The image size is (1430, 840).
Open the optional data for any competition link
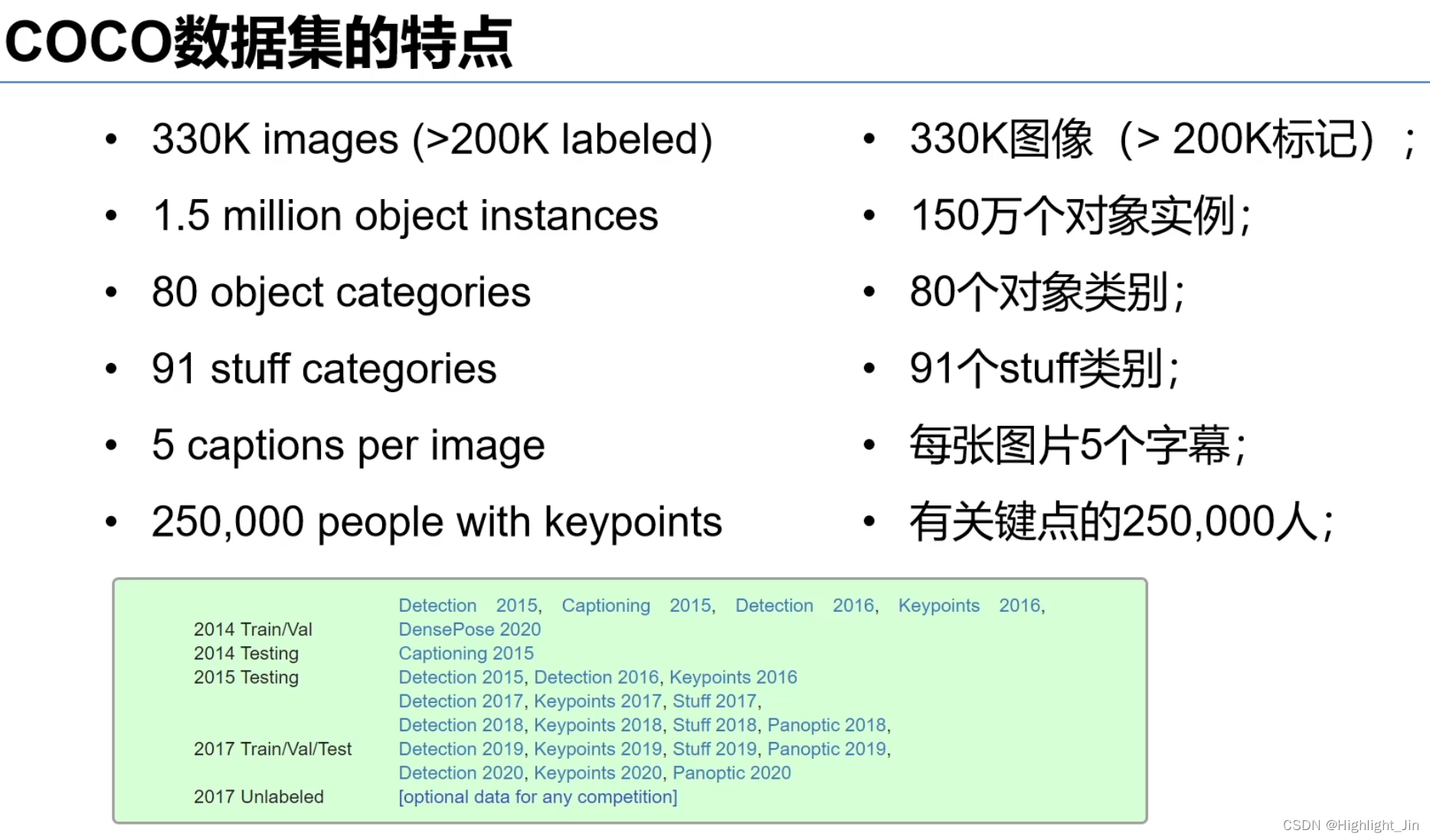[538, 796]
